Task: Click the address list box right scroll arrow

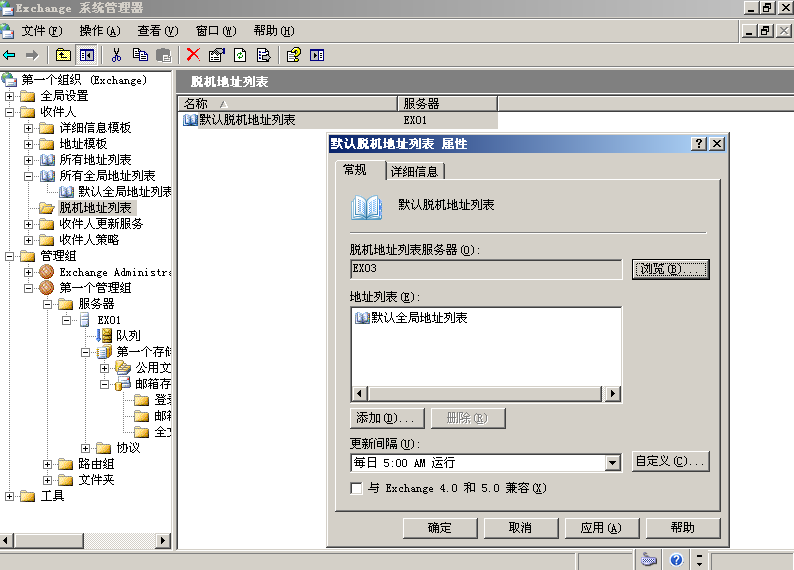Action: (613, 393)
